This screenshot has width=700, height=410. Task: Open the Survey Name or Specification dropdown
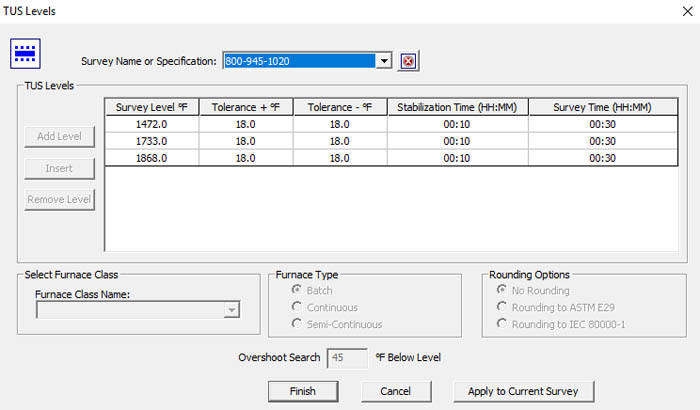[384, 61]
